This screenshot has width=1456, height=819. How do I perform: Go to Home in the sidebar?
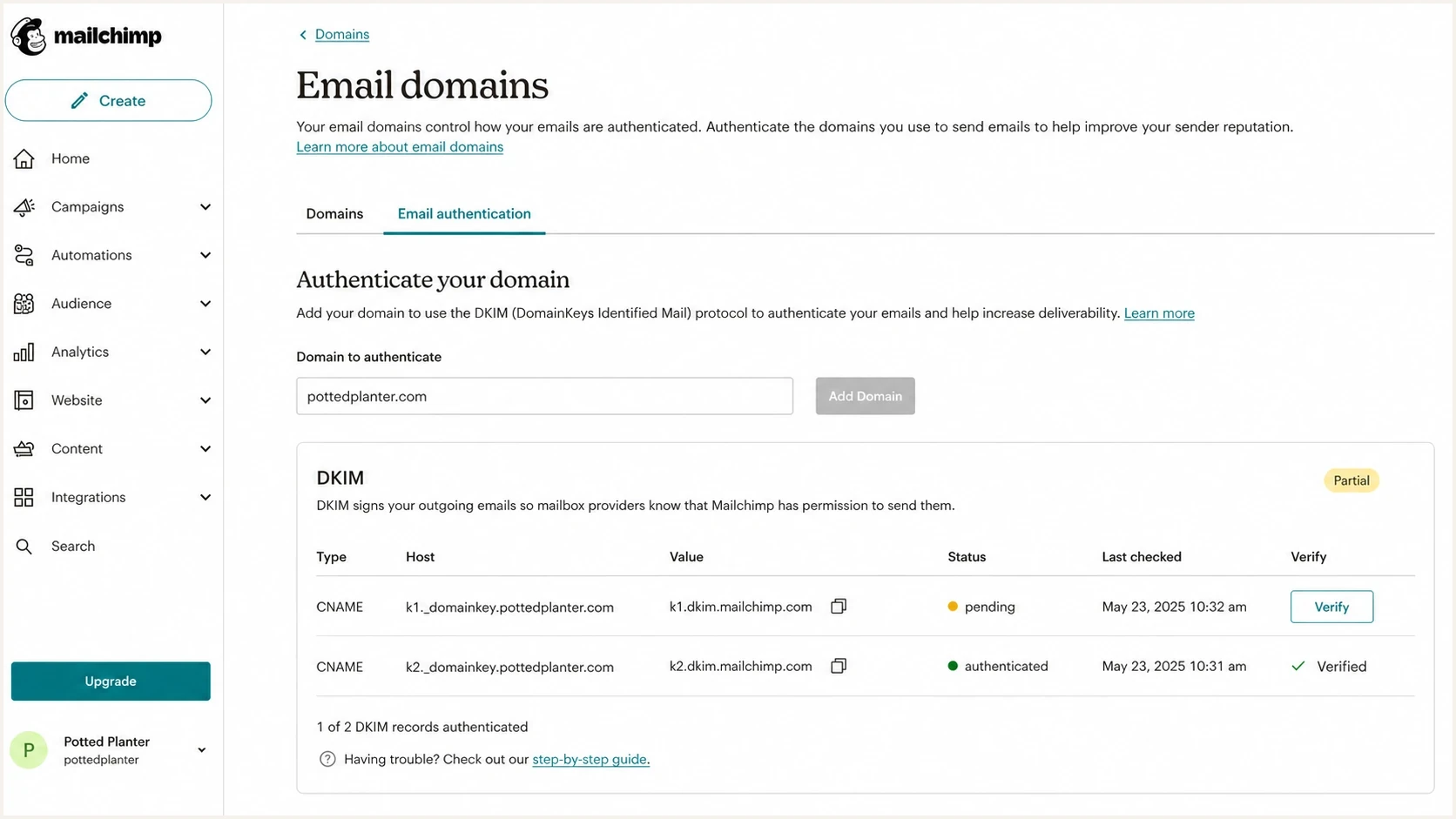(x=71, y=158)
